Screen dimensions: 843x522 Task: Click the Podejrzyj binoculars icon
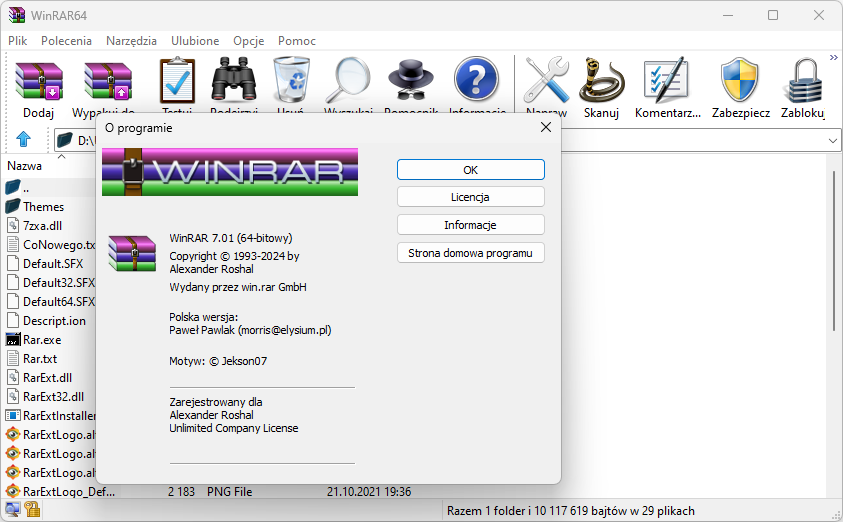(234, 80)
